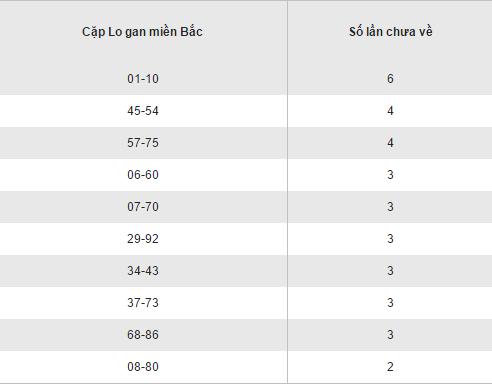Select the 01-10 pair cell
492x384 pixels.
tap(143, 79)
